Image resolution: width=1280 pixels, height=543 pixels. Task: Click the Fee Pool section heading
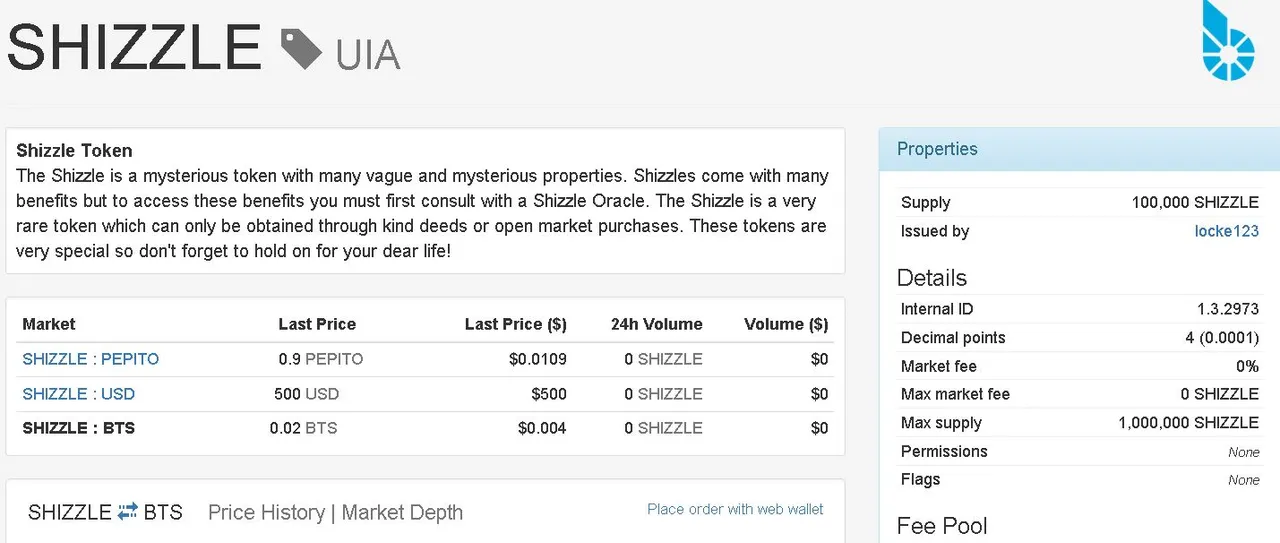click(942, 526)
